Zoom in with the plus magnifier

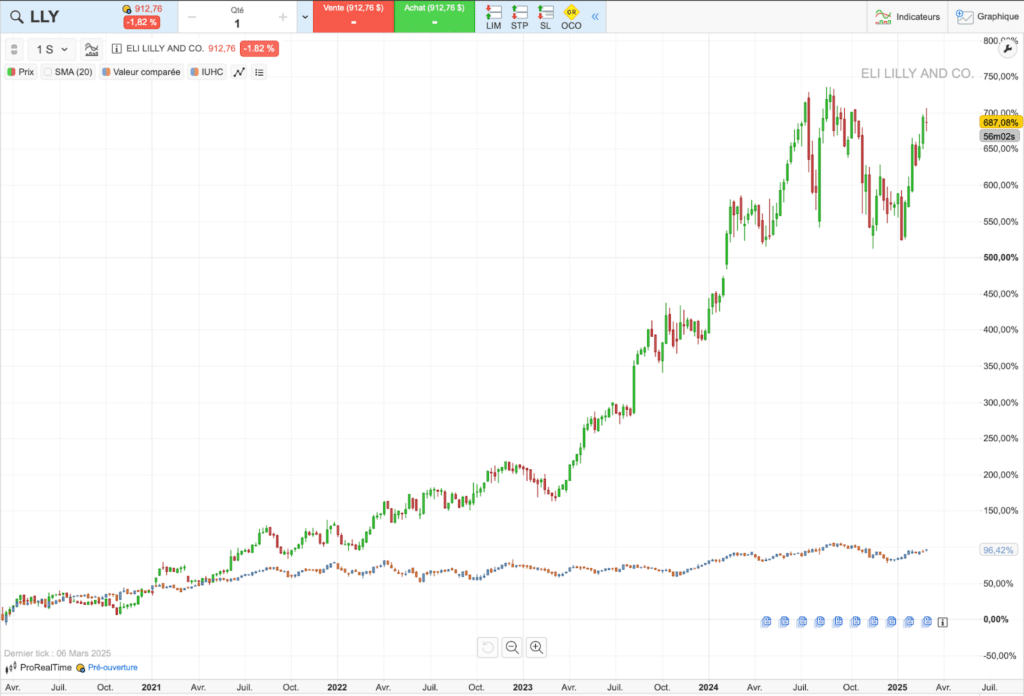[x=536, y=647]
